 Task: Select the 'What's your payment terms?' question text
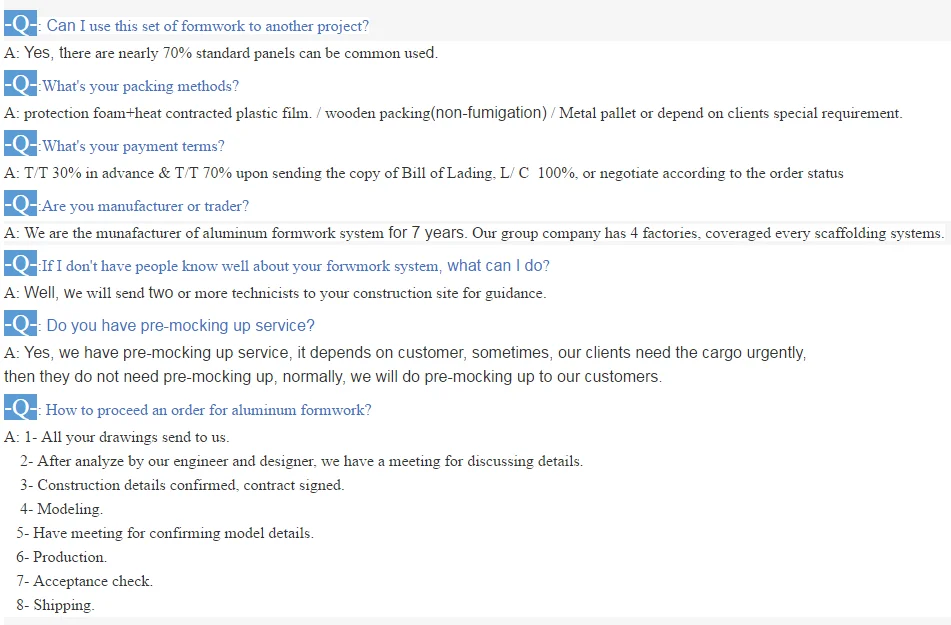click(x=133, y=146)
